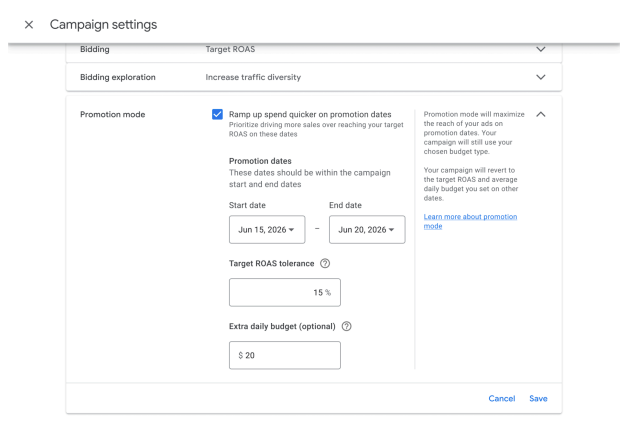The height and width of the screenshot is (436, 625).
Task: Open the End date dropdown
Action: point(367,230)
